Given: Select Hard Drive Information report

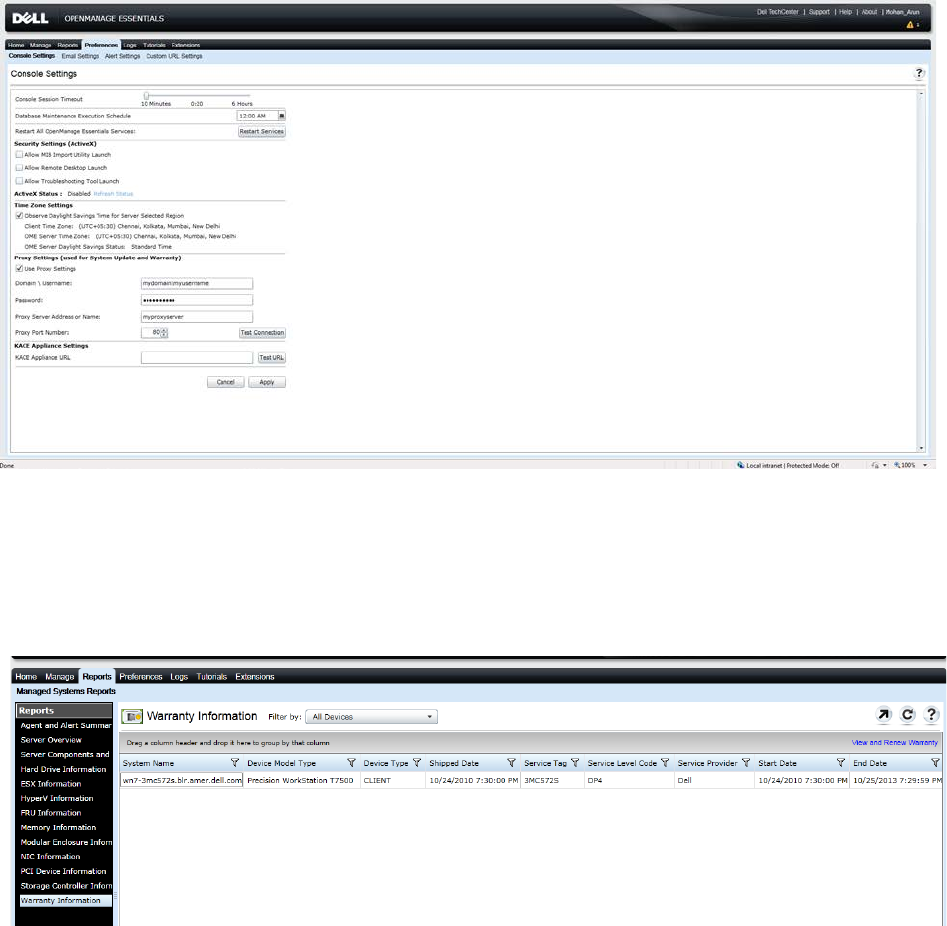Looking at the screenshot, I should pyautogui.click(x=63, y=769).
